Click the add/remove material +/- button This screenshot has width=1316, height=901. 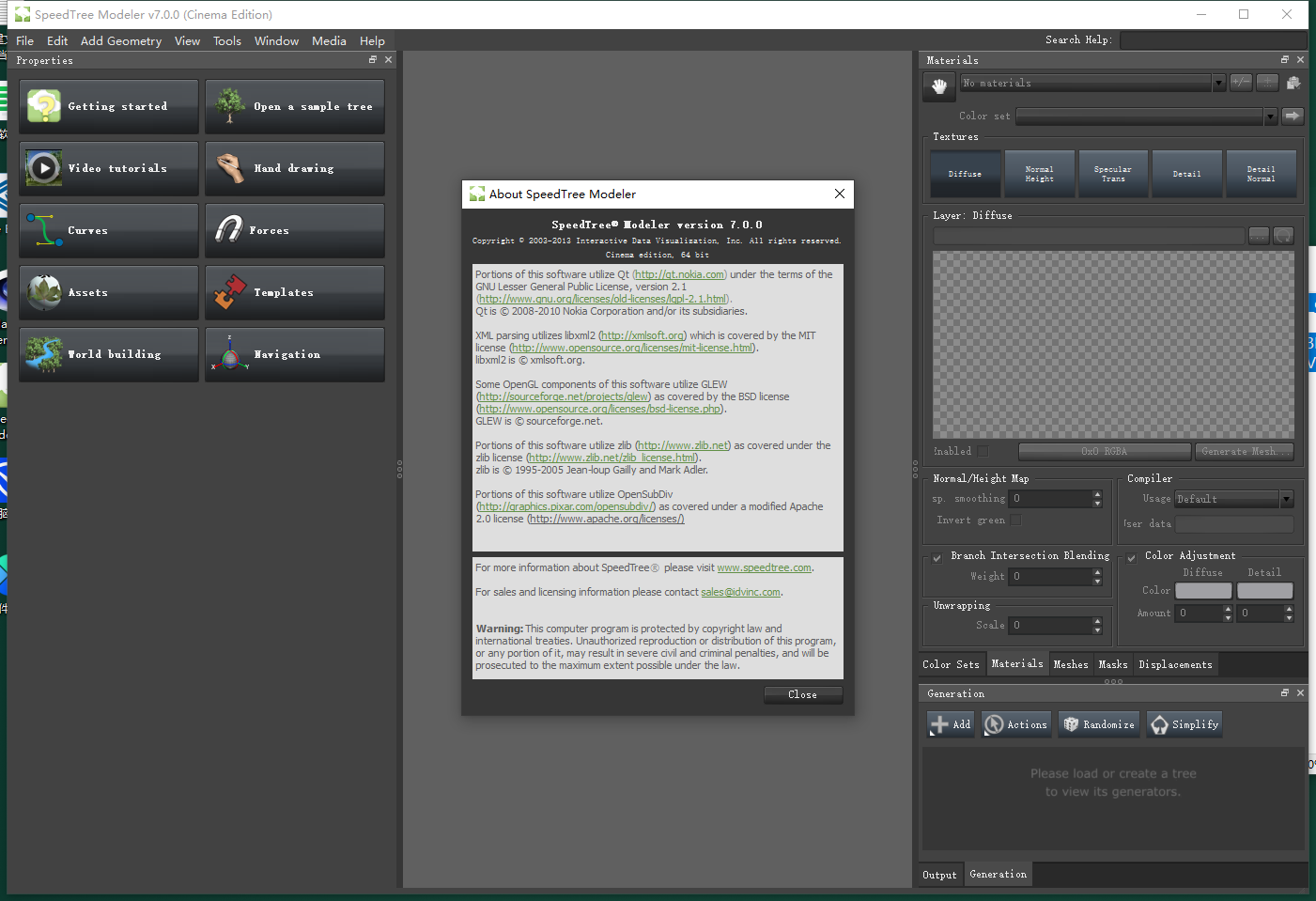[1241, 83]
